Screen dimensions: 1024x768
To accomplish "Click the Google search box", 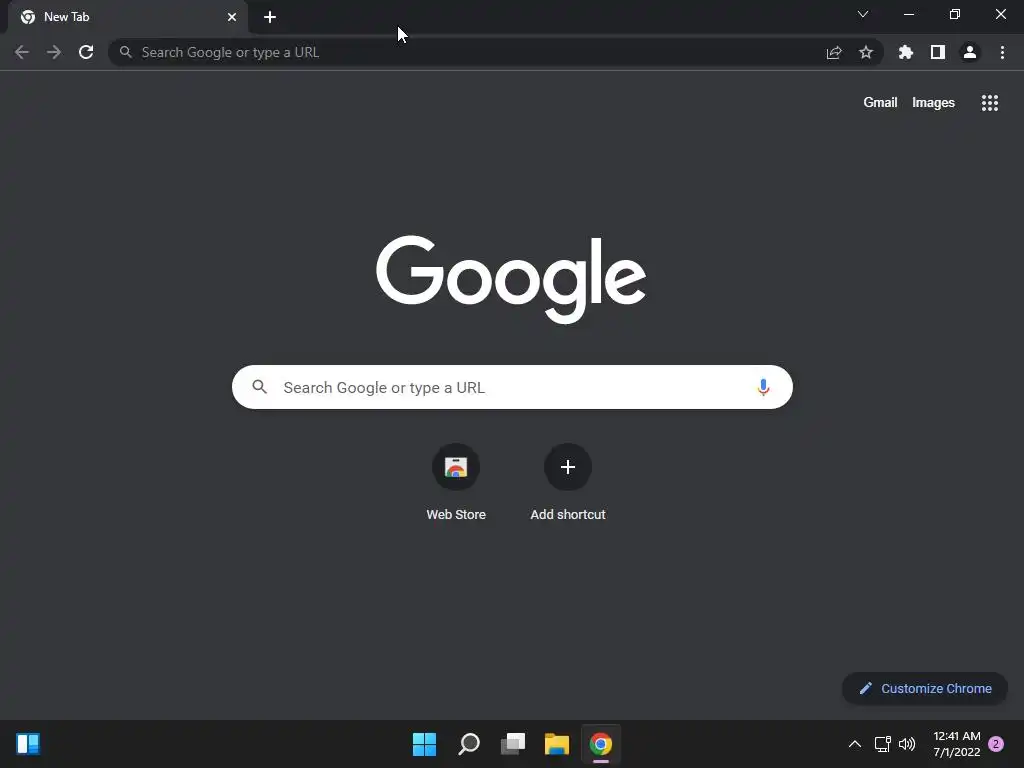I will click(512, 387).
